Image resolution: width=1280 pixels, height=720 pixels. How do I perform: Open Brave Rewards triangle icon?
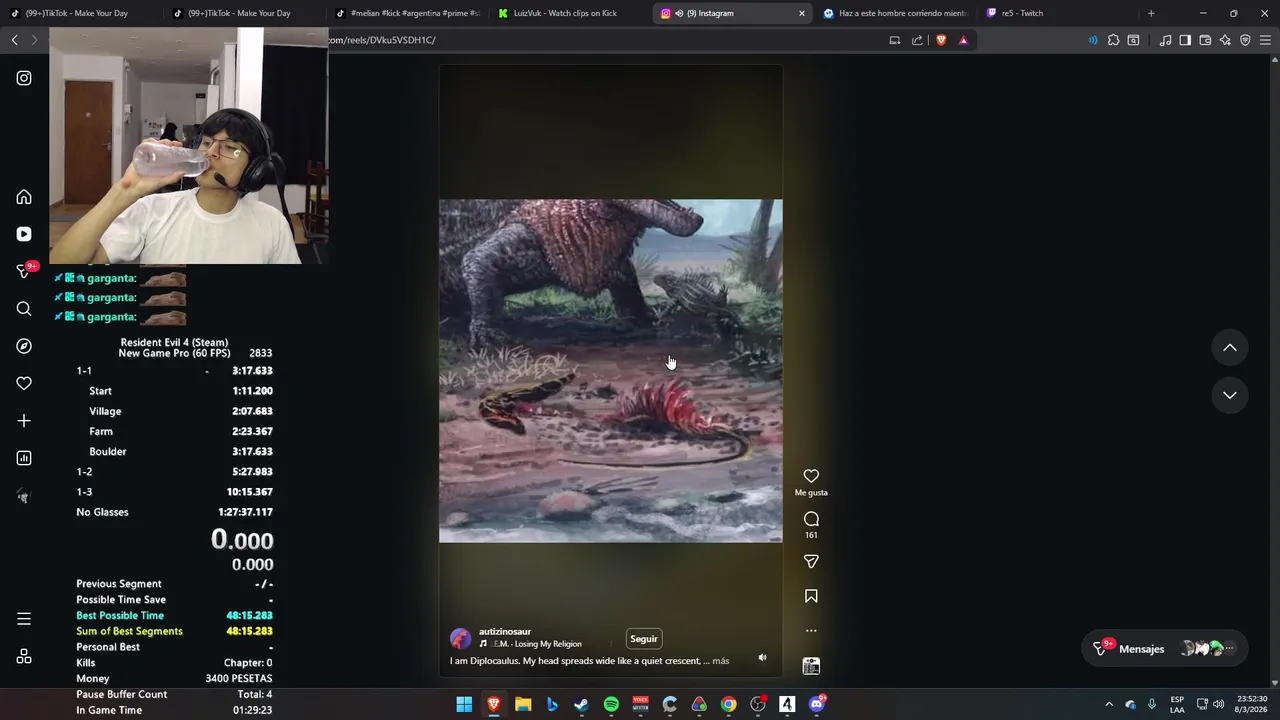[x=963, y=40]
